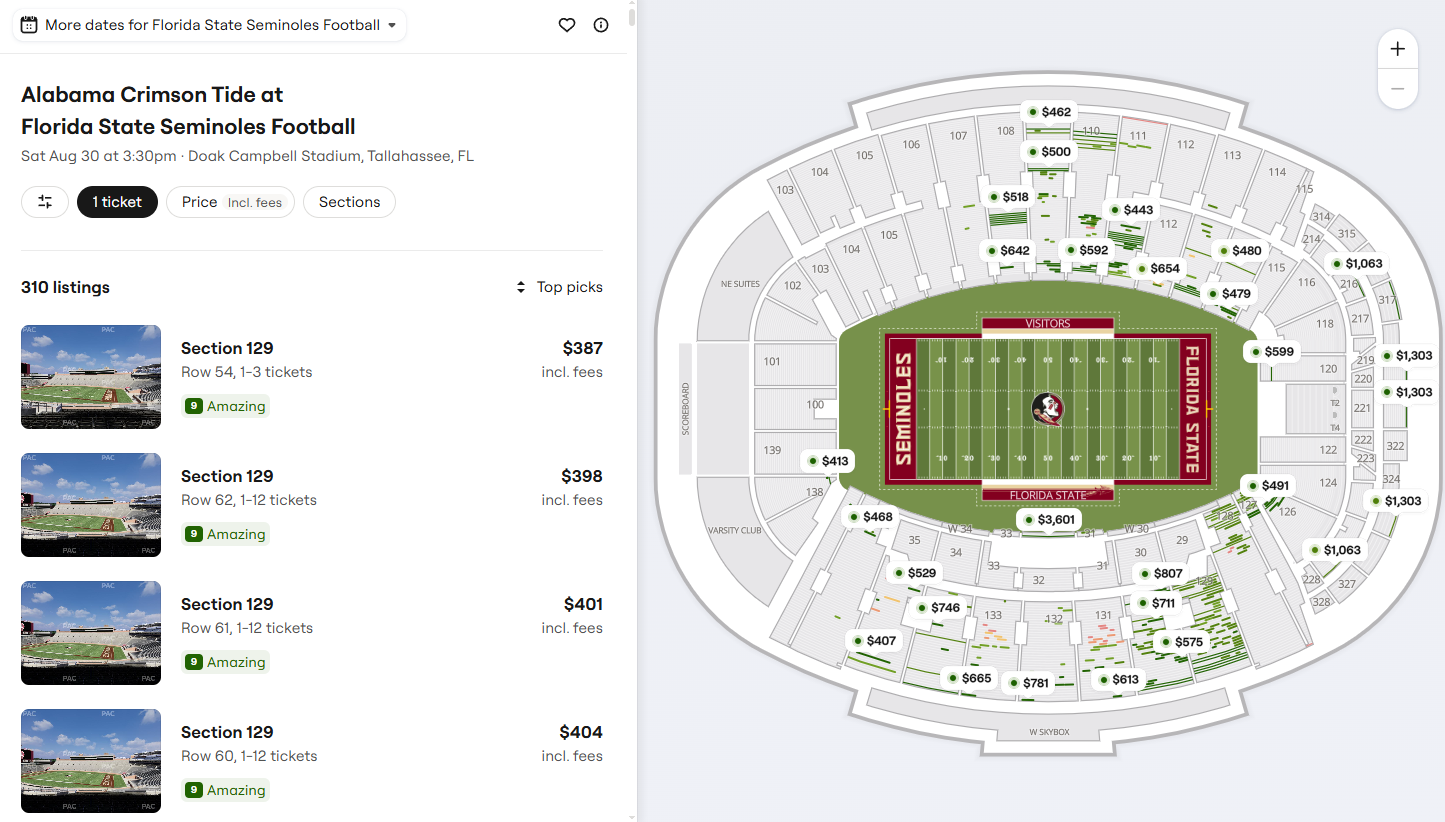Expand More dates for Florida State dropdown
This screenshot has width=1445, height=822.
pos(209,25)
